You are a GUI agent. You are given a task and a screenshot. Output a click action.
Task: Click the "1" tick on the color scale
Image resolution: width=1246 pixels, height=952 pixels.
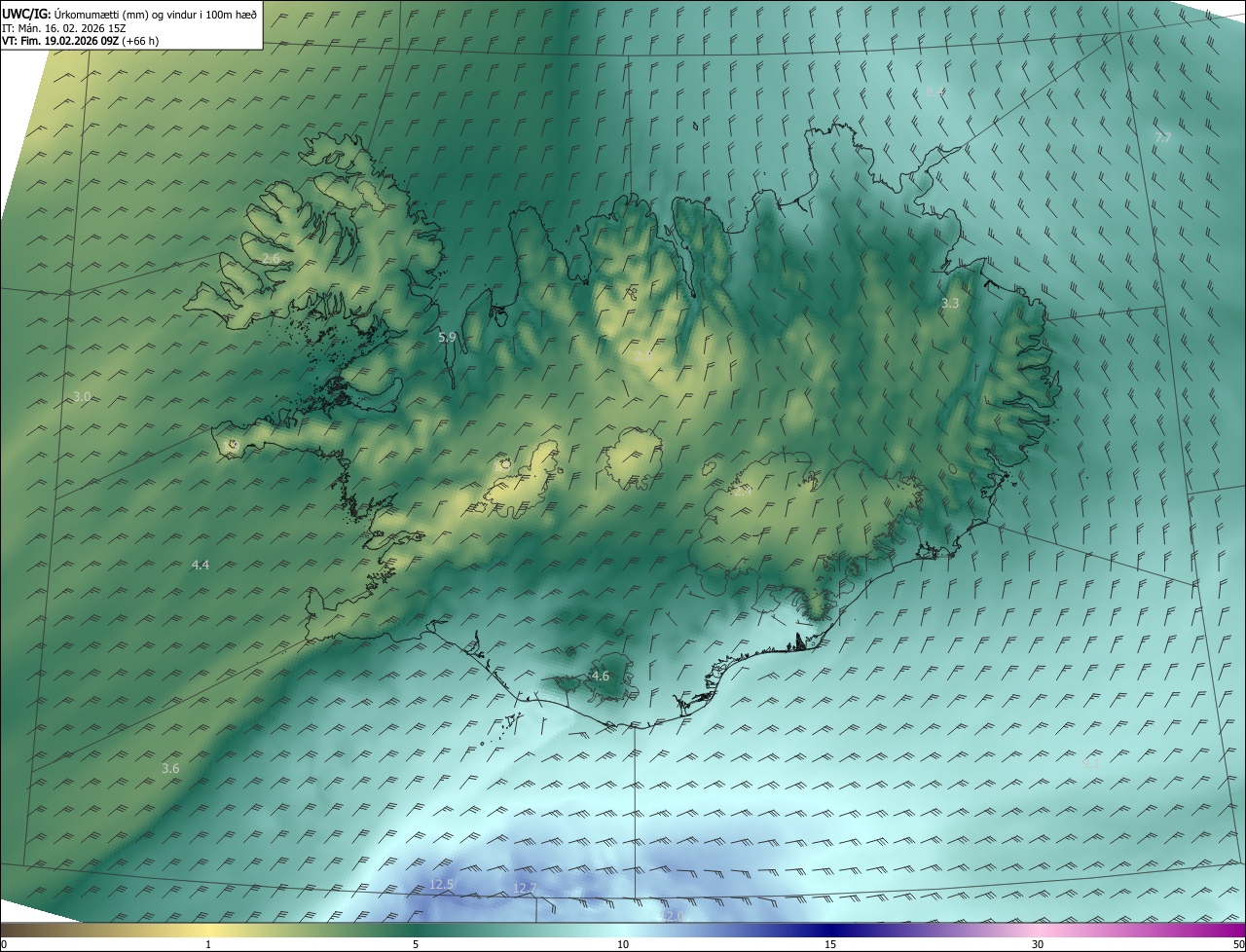[208, 944]
